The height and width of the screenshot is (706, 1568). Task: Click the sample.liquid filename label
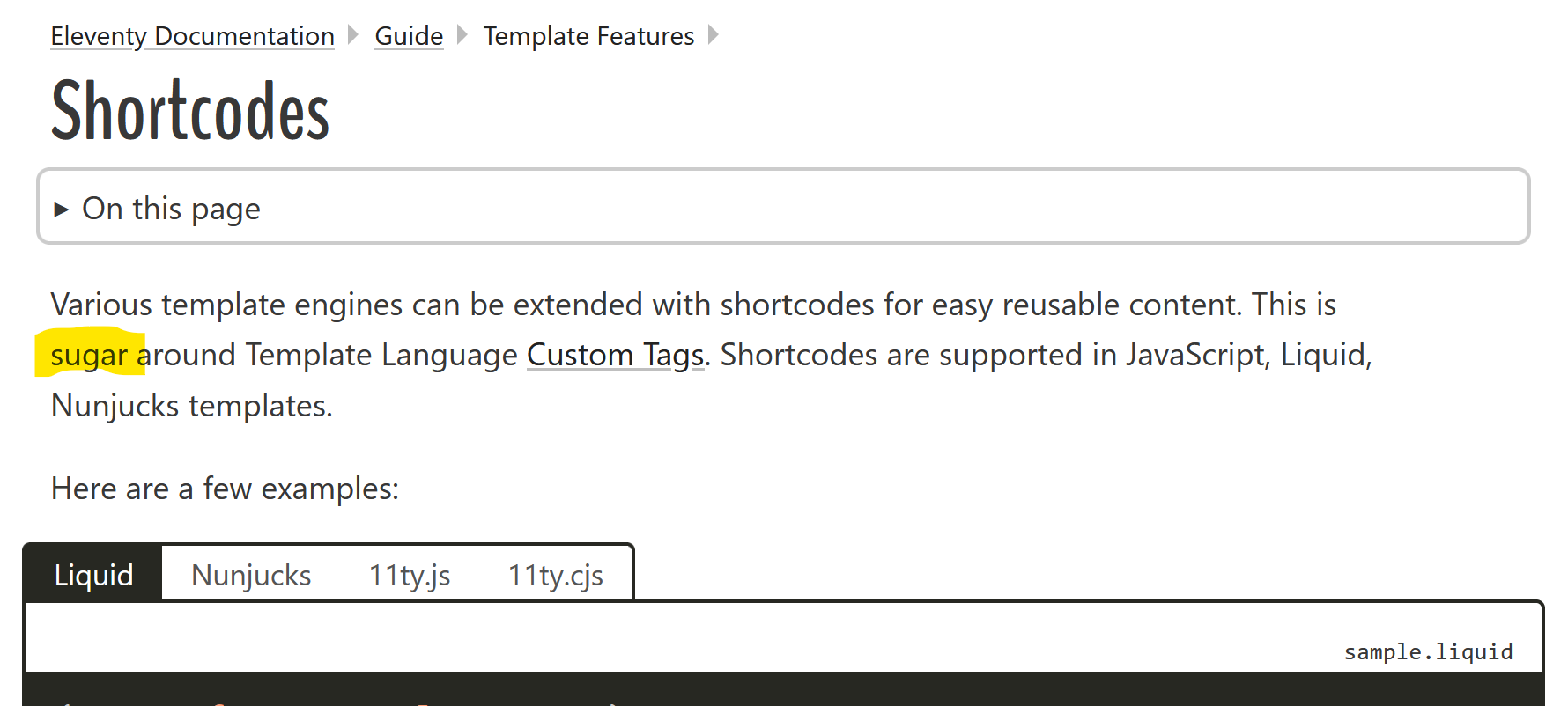(x=1428, y=651)
